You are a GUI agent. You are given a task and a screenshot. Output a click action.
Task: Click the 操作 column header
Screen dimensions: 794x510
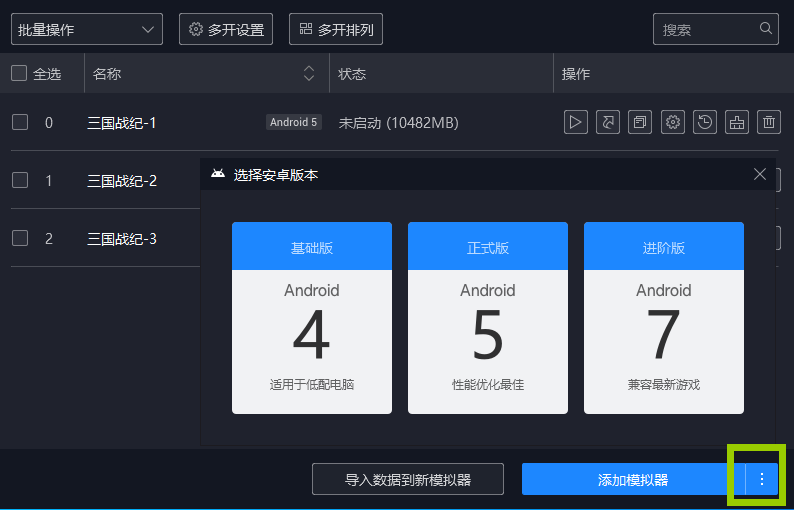pos(576,74)
